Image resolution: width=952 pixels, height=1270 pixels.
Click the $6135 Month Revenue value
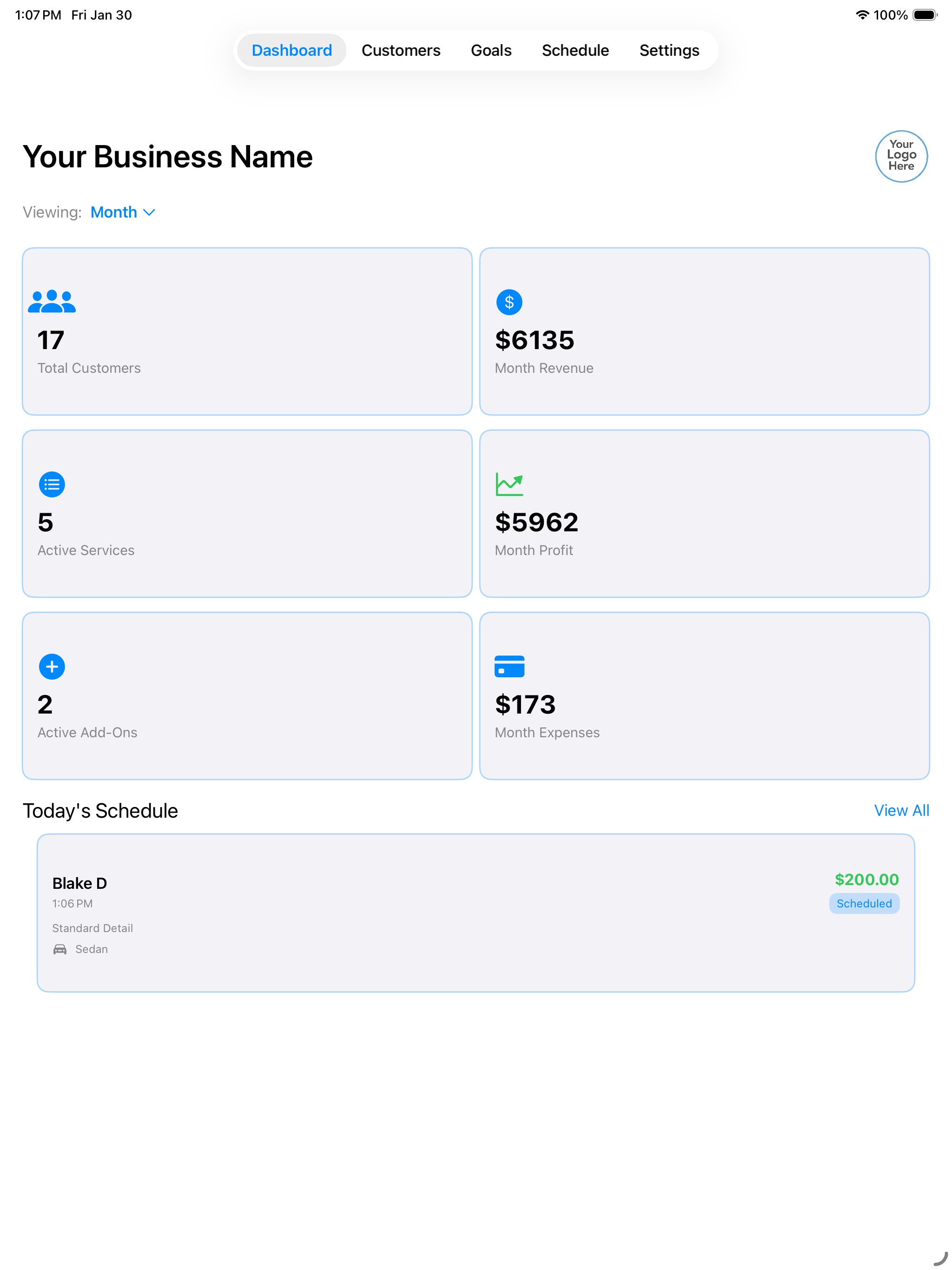(535, 340)
